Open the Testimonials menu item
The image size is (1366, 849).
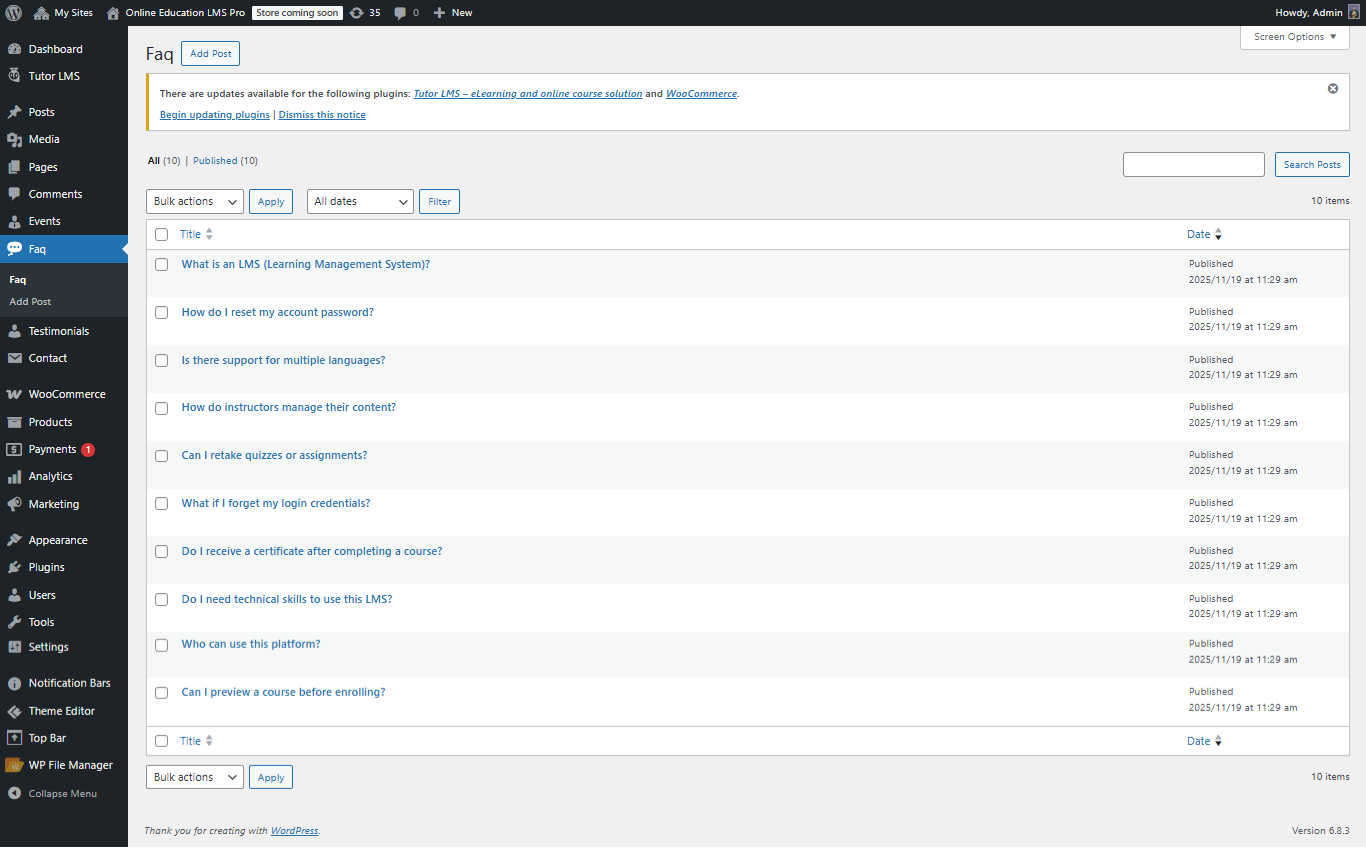(59, 331)
